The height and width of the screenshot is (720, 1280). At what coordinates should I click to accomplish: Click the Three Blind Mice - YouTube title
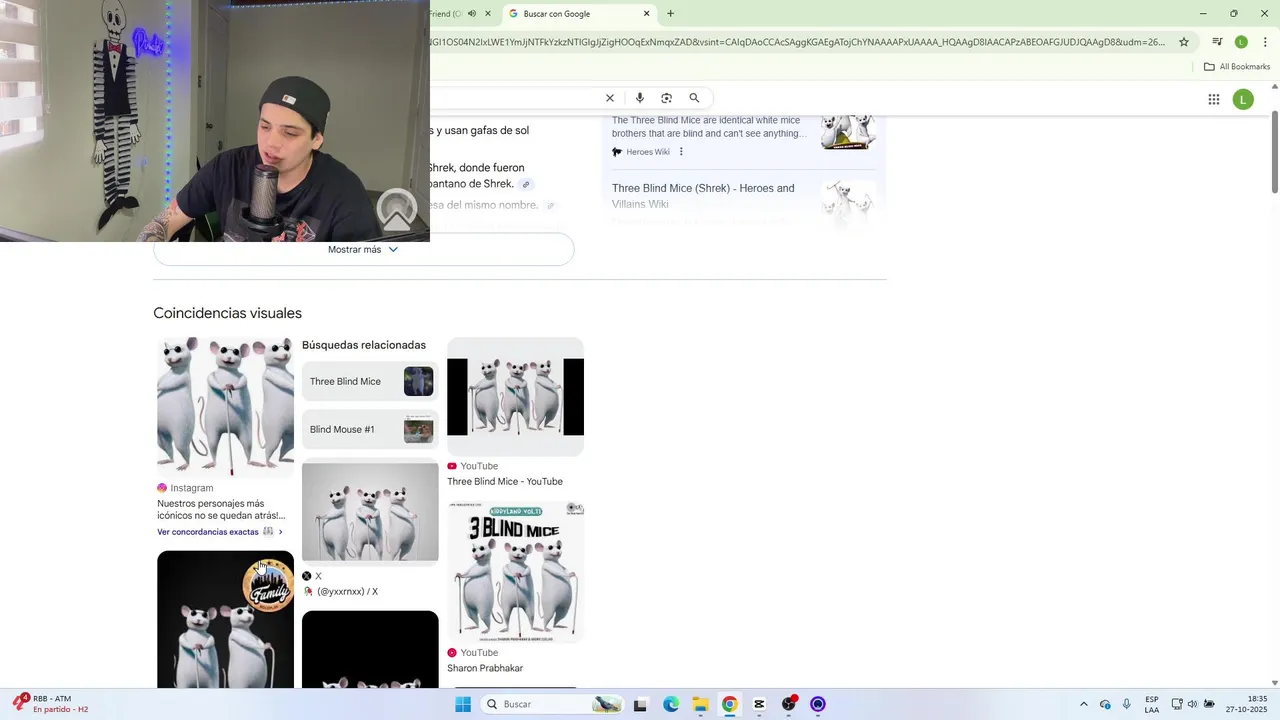pyautogui.click(x=505, y=482)
